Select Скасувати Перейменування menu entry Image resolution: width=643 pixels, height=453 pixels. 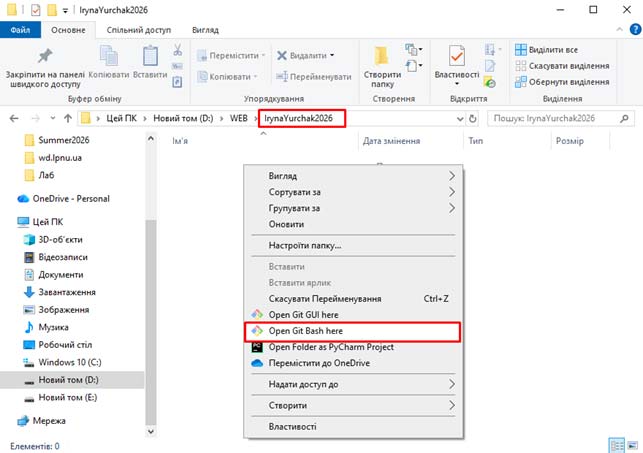coord(353,299)
